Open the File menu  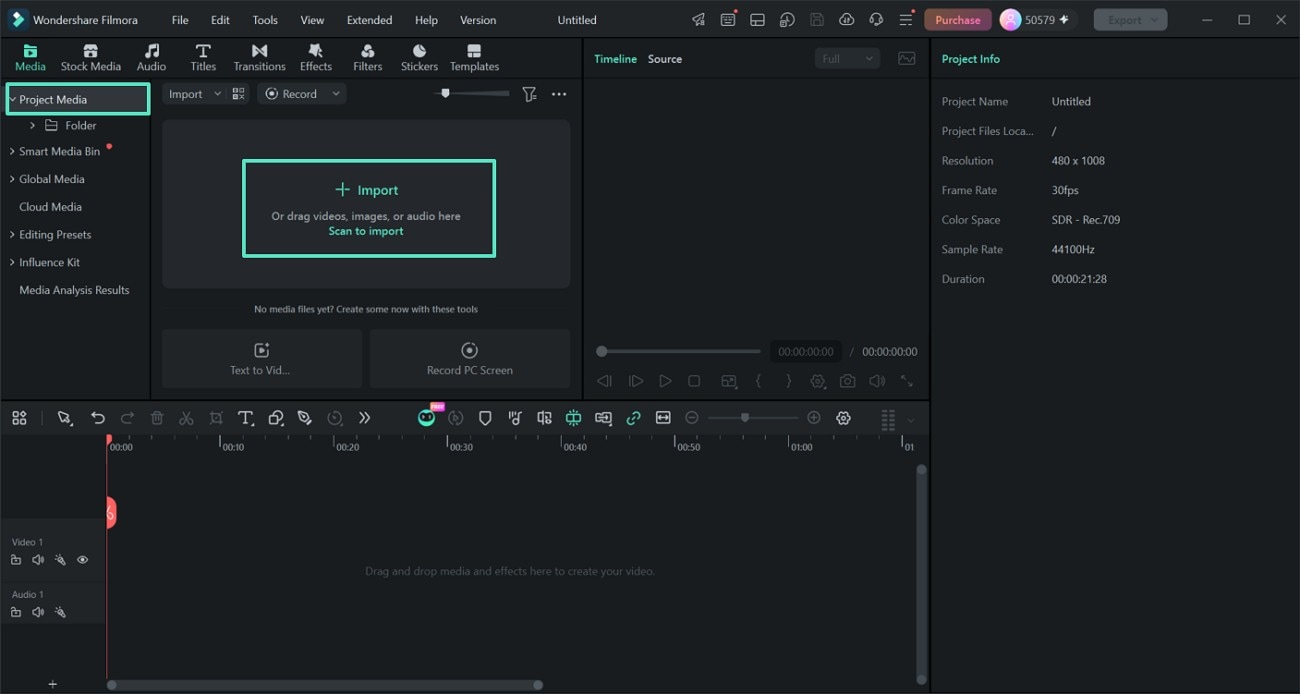coord(180,20)
